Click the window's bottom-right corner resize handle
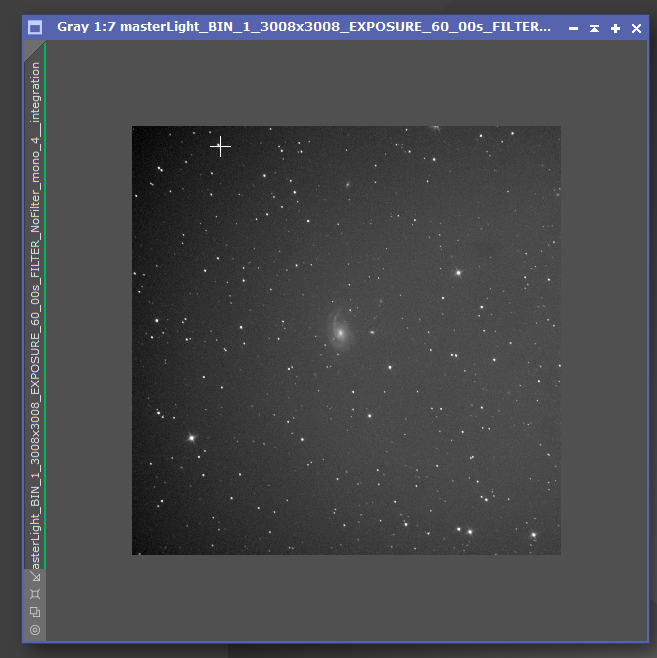Image resolution: width=657 pixels, height=658 pixels. tap(646, 640)
